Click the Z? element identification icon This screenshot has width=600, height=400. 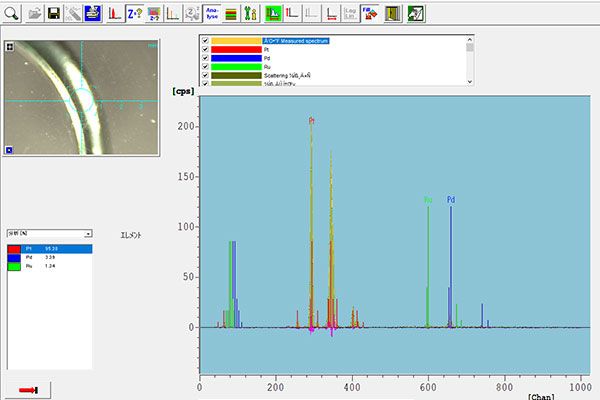pyautogui.click(x=136, y=13)
